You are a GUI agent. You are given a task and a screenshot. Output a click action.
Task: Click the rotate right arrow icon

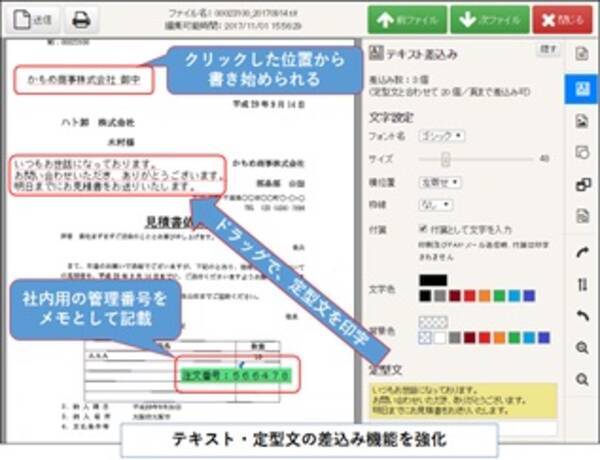point(582,253)
